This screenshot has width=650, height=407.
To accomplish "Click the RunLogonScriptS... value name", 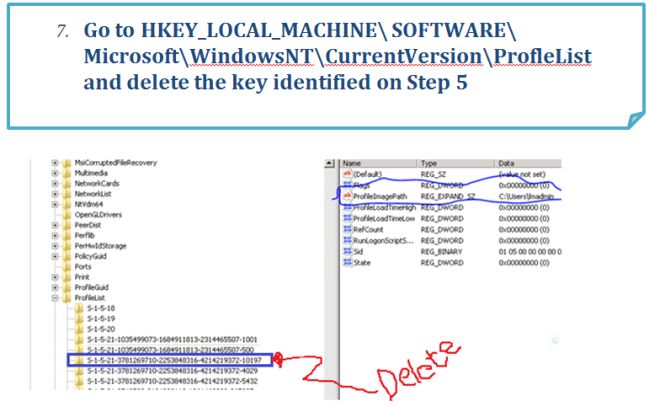I will [383, 240].
